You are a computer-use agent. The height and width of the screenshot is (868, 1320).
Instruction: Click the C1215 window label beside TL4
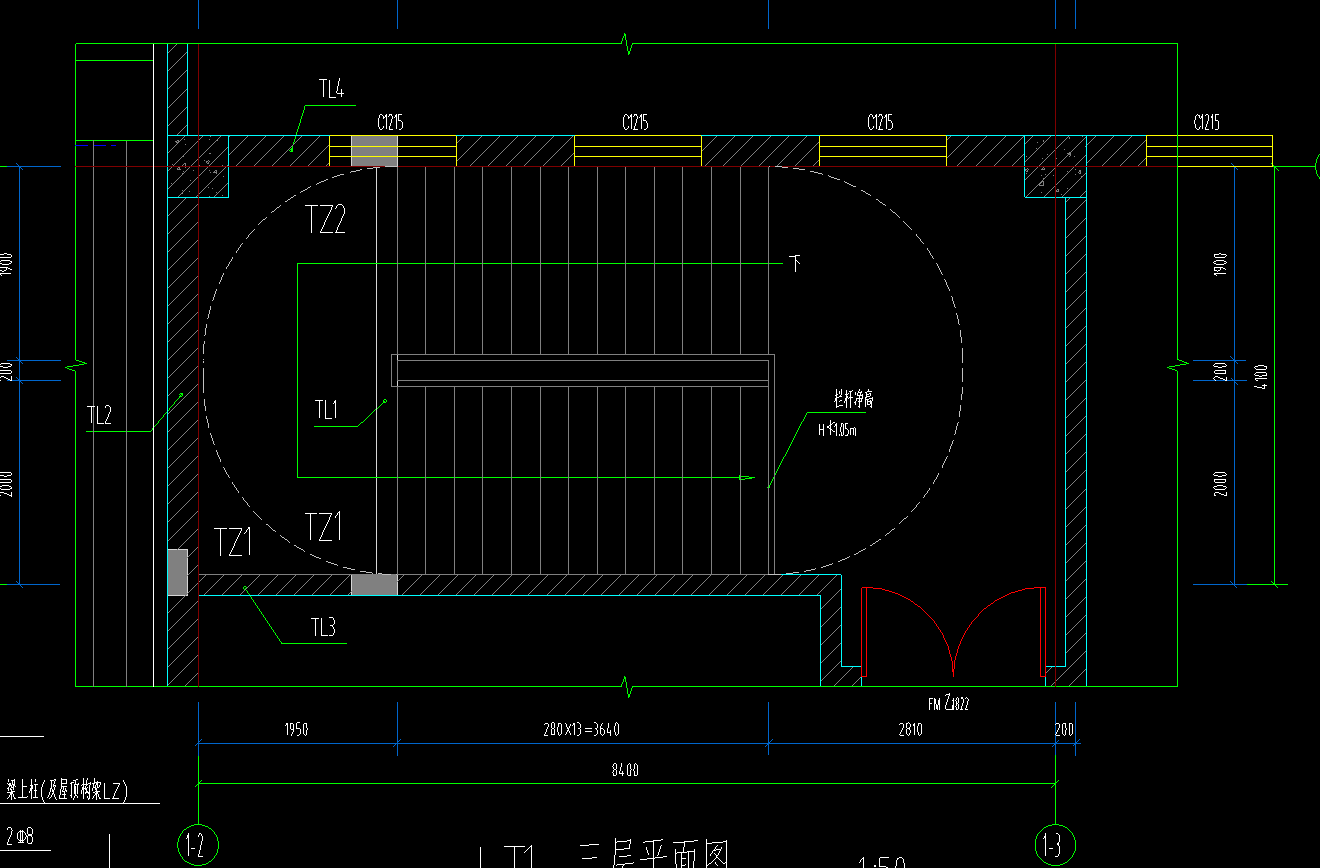(390, 123)
